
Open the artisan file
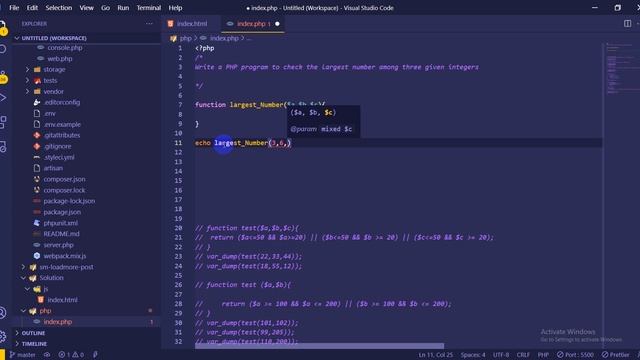click(53, 168)
